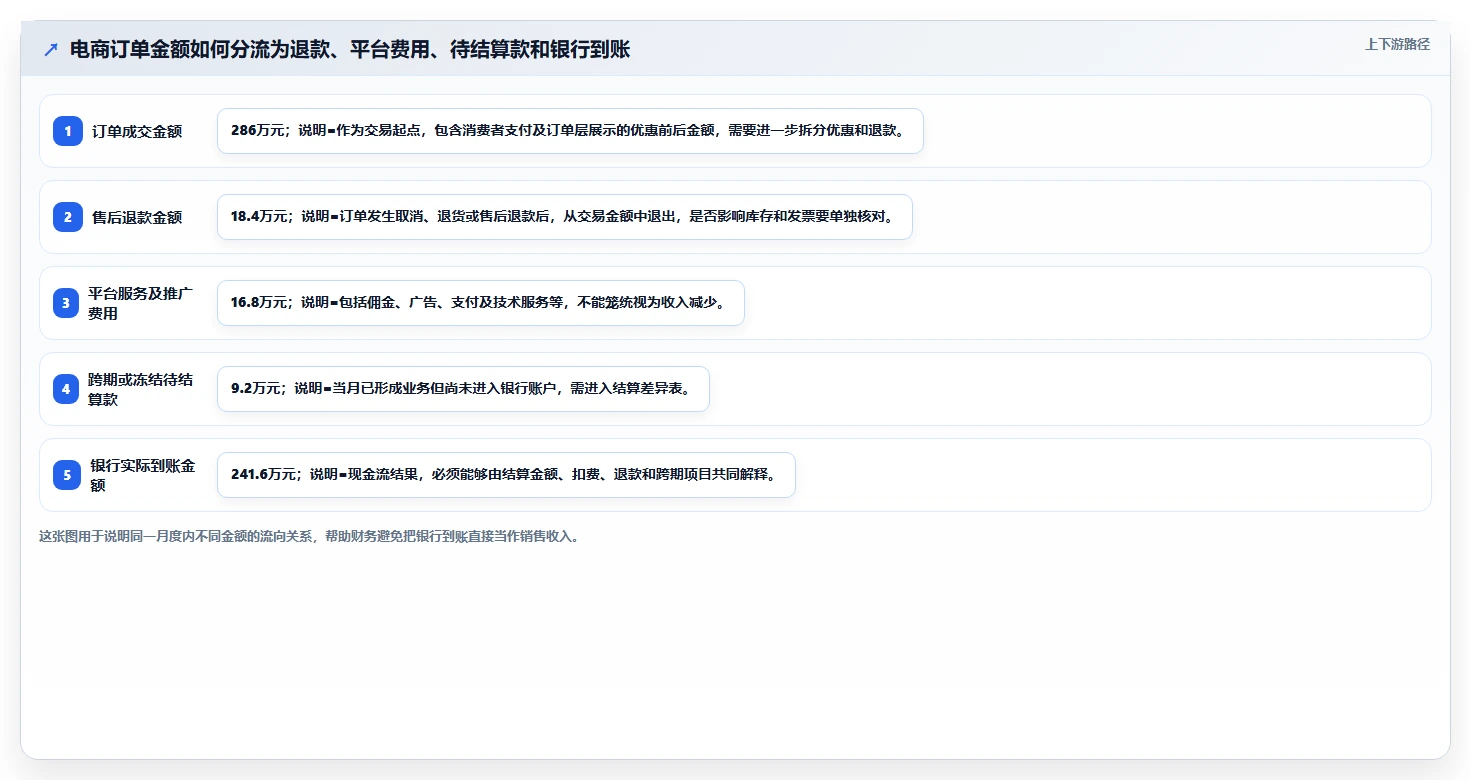1471x780 pixels.
Task: Click the arrow icon beside the title
Action: click(51, 49)
